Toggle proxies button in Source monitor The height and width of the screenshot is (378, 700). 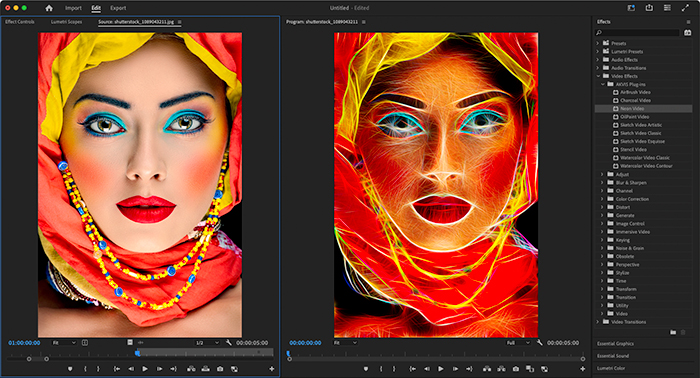[x=234, y=369]
